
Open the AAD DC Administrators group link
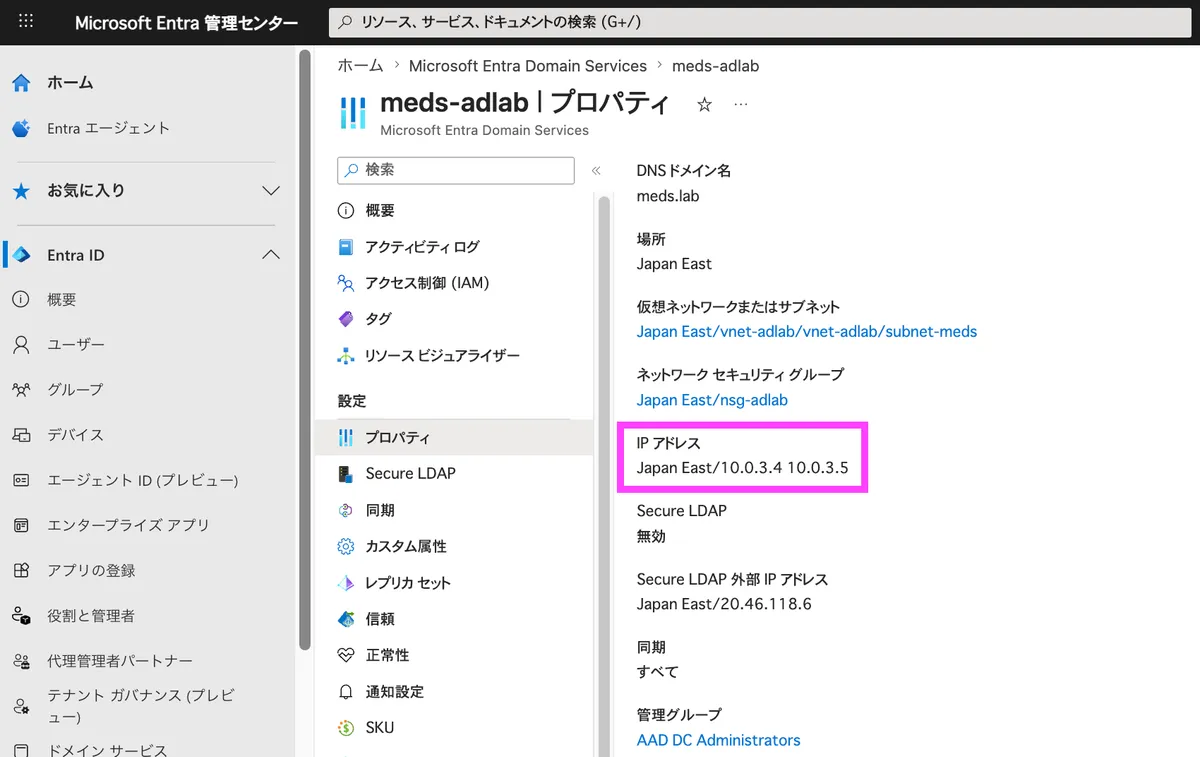point(718,740)
